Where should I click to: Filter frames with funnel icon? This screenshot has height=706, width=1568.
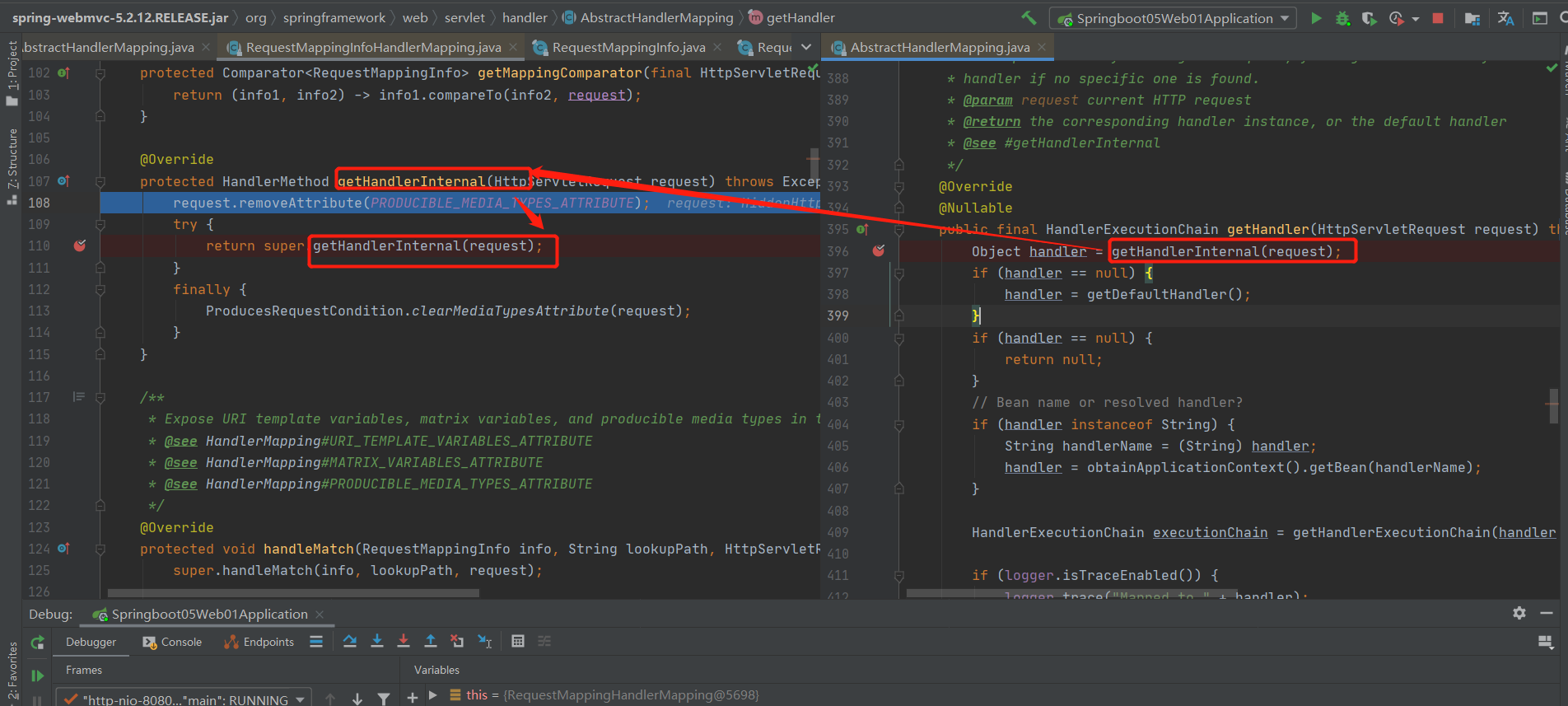pyautogui.click(x=384, y=699)
